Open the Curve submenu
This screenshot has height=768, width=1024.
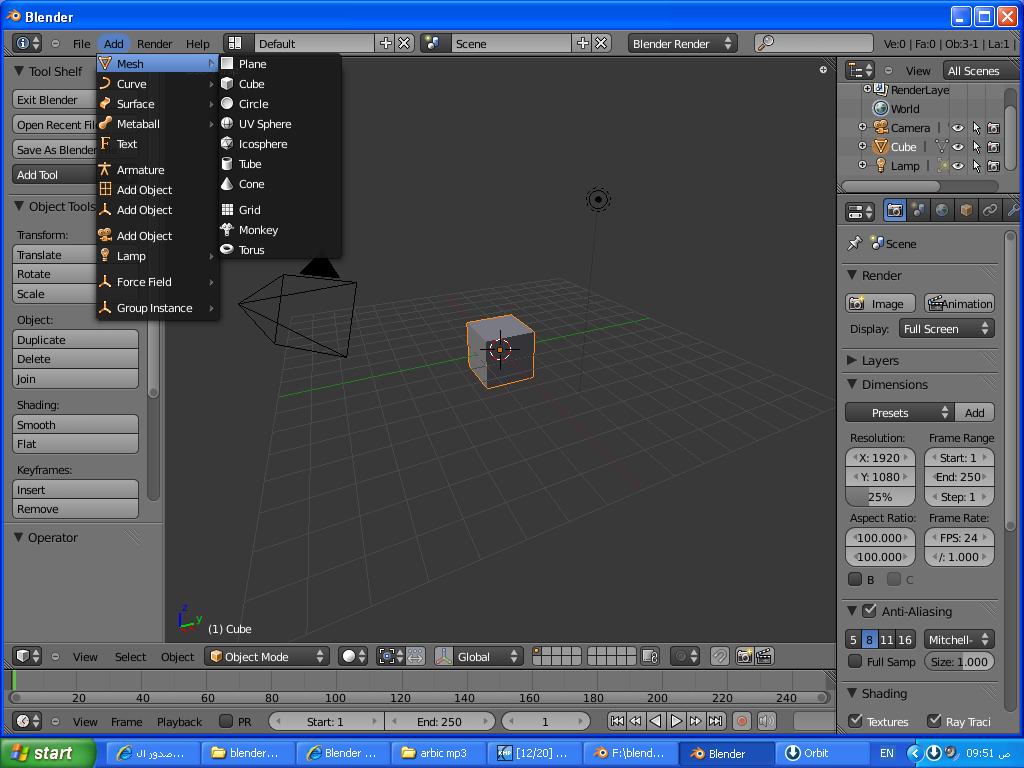point(157,84)
